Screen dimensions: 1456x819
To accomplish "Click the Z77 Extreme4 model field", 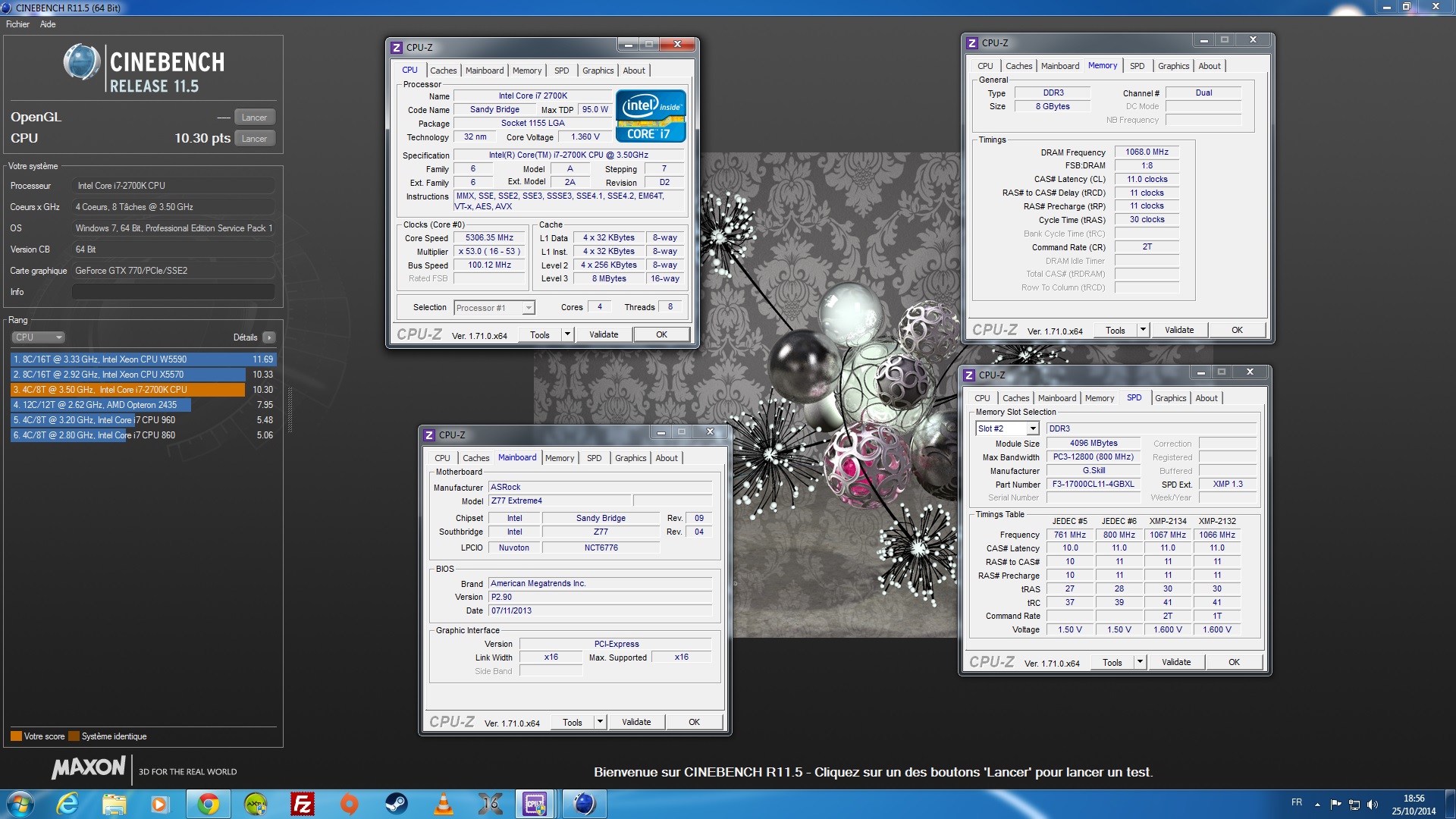I will click(560, 501).
